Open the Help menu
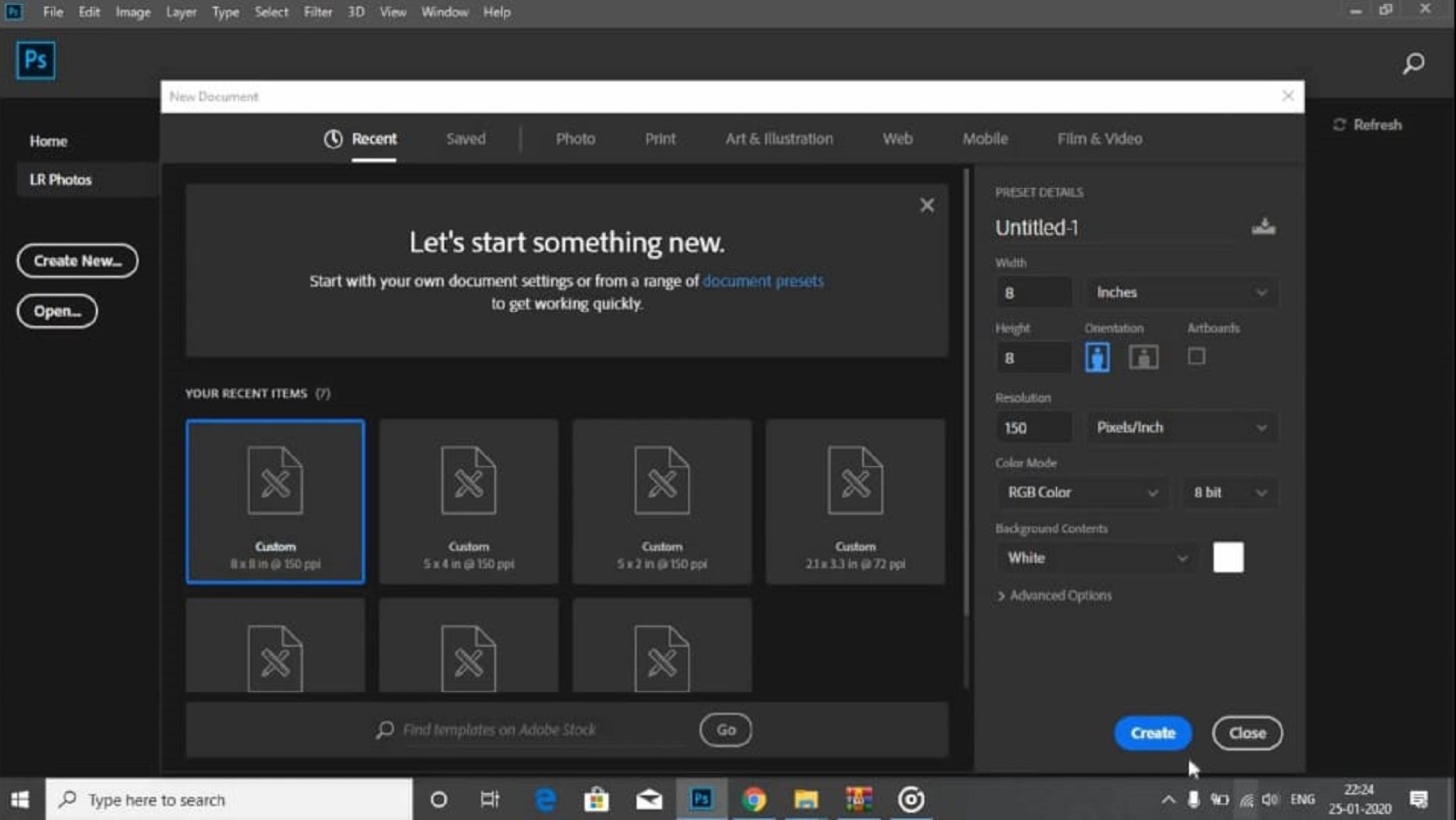This screenshot has height=820, width=1456. (x=496, y=12)
